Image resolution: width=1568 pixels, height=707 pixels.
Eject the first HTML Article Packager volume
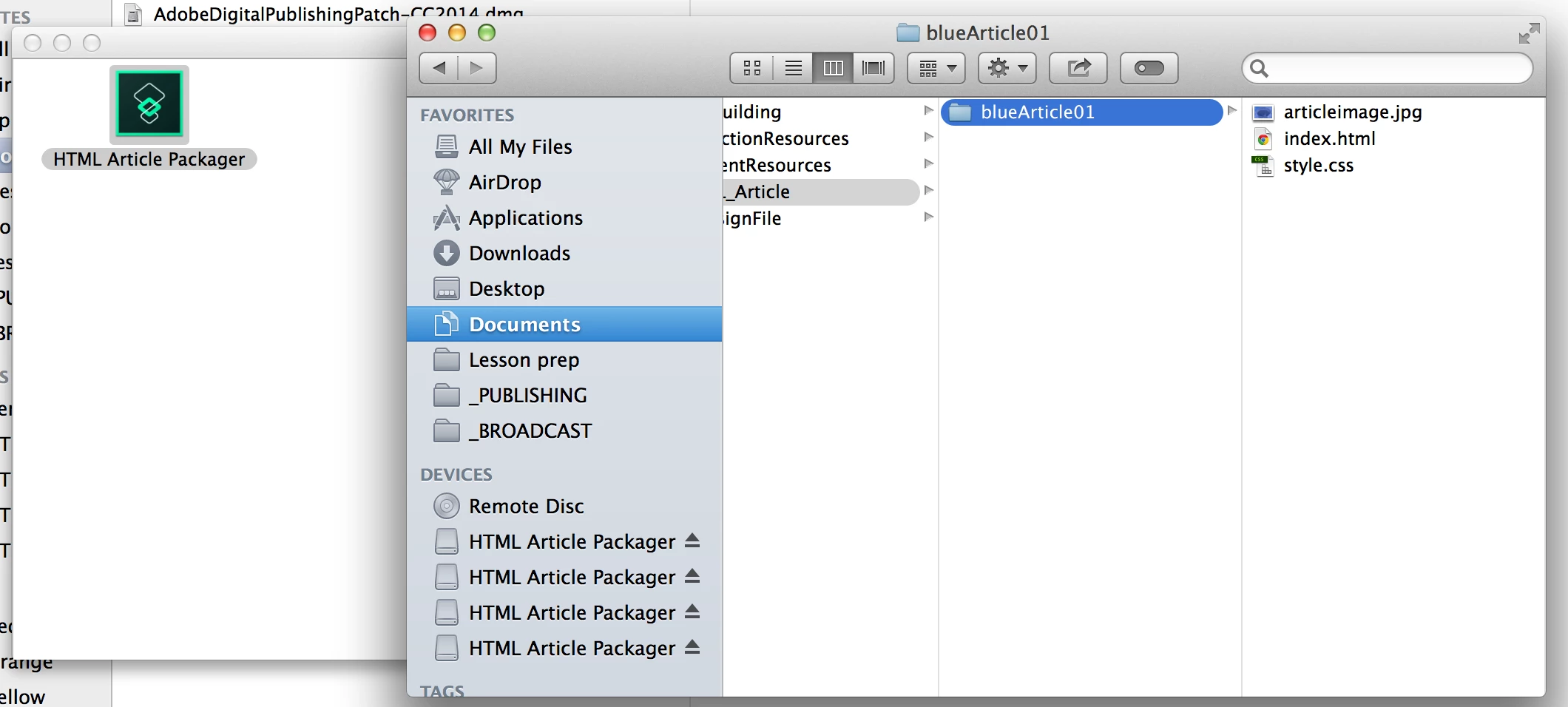point(692,541)
